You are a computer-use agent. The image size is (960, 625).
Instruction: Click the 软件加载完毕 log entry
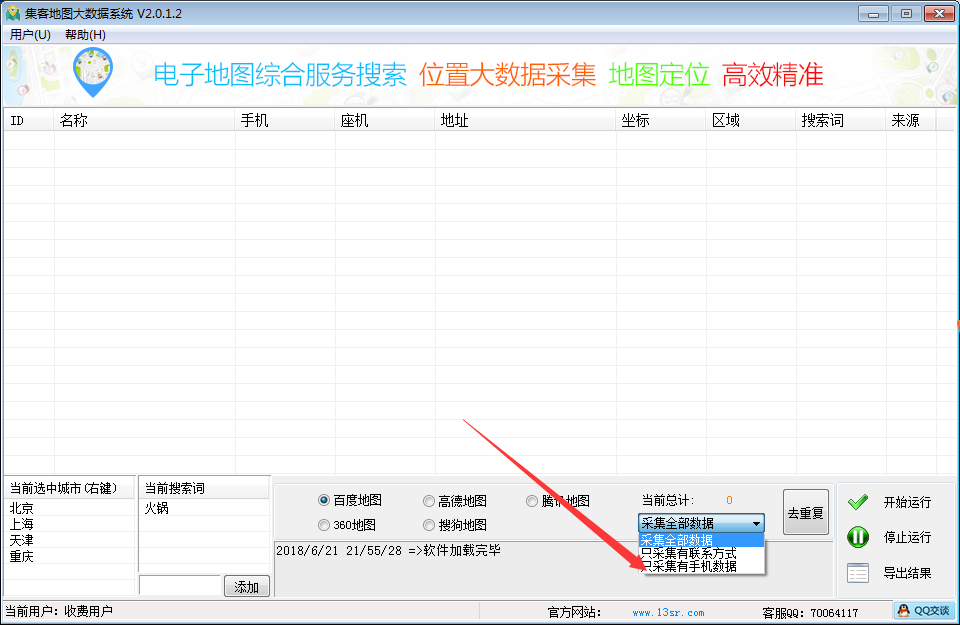(388, 550)
